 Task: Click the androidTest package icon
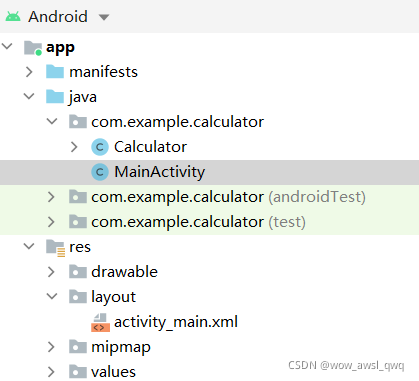78,197
